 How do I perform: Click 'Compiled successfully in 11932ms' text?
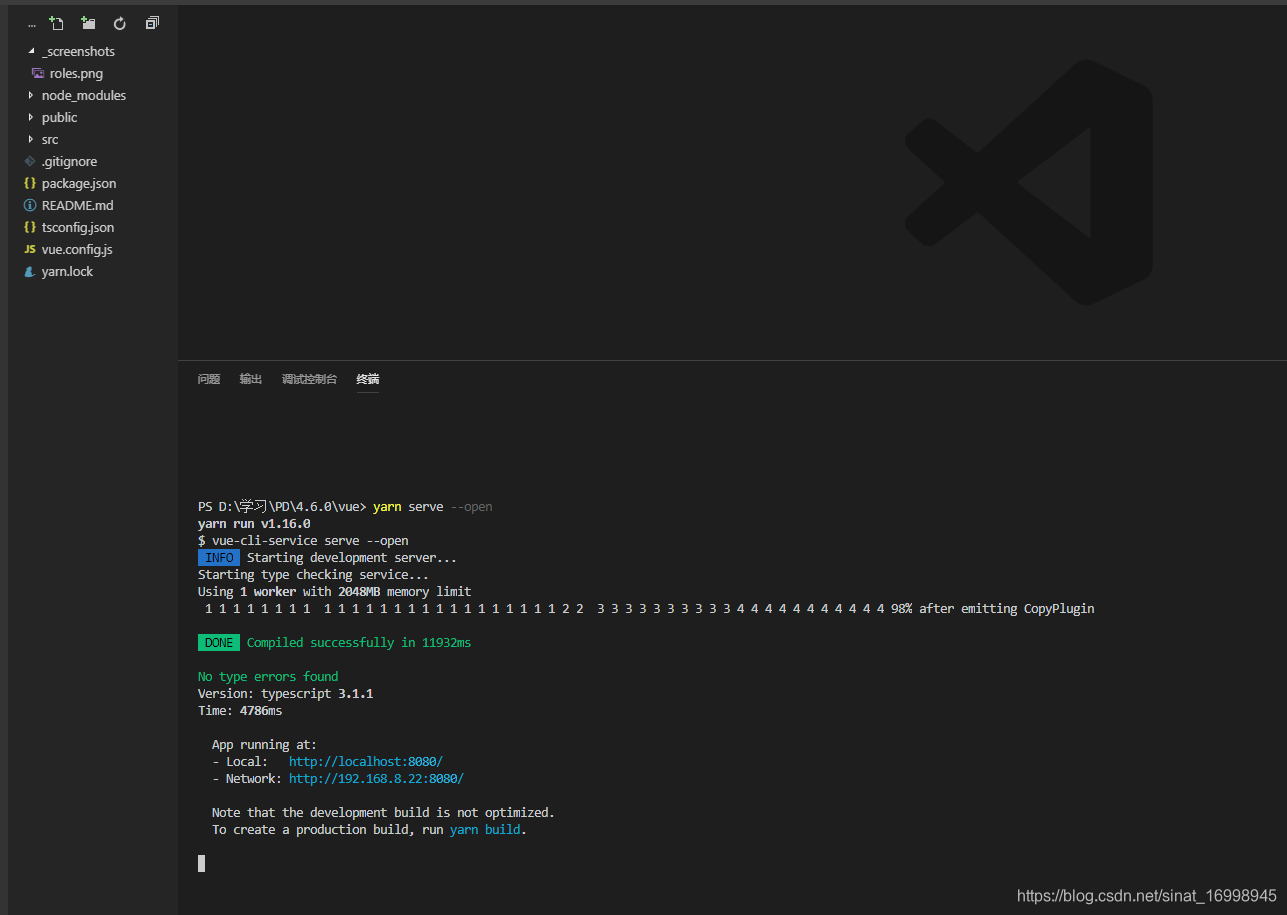pos(359,643)
